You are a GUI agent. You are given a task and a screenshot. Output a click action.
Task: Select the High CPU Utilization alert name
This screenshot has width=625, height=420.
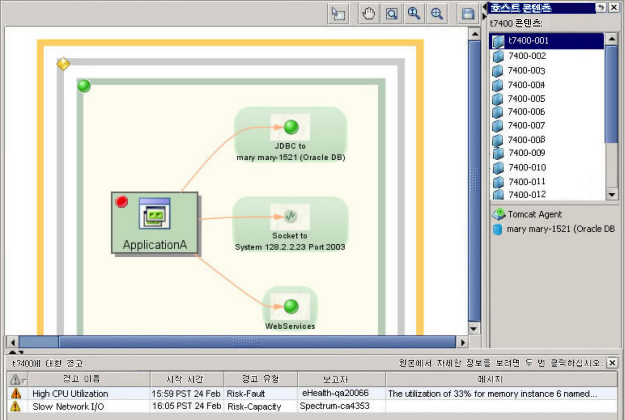click(70, 394)
